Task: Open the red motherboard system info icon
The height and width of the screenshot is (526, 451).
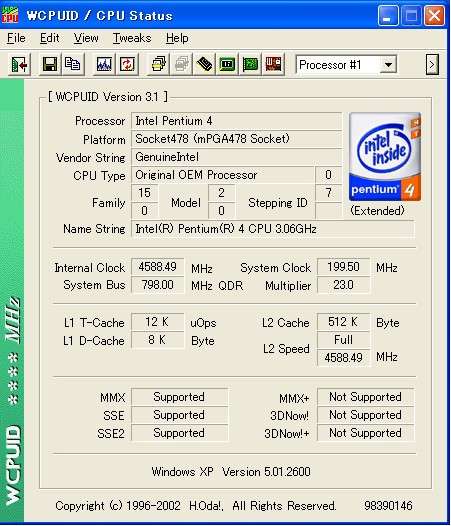Action: 273,64
